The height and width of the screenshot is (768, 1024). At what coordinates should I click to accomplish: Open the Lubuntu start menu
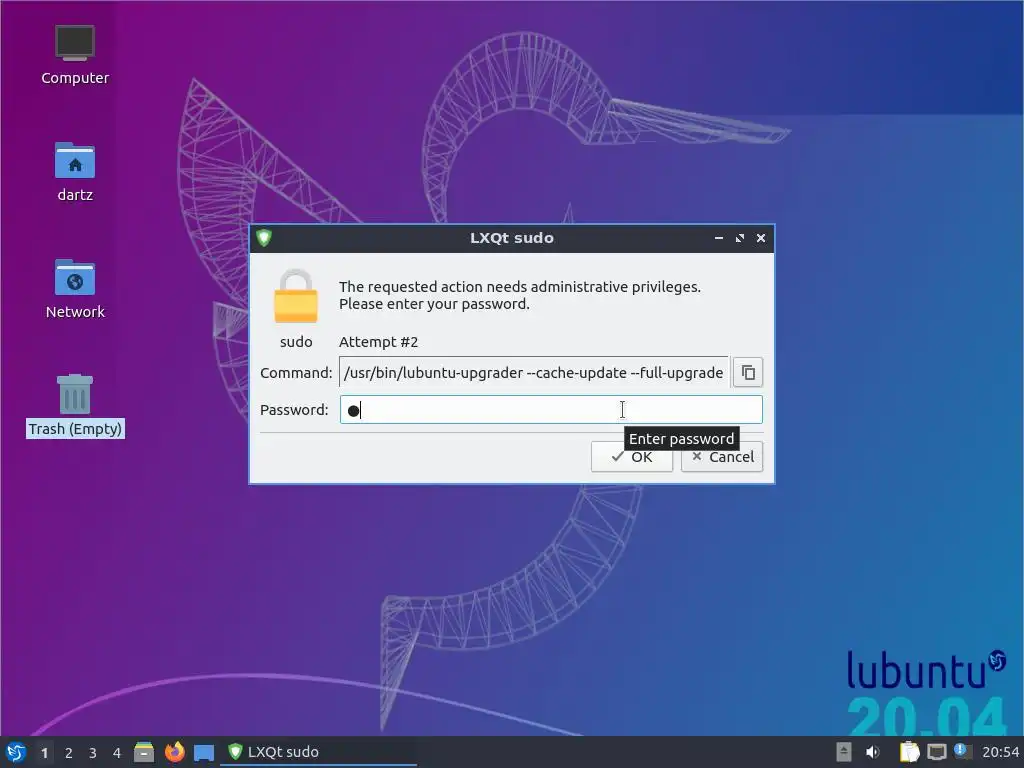click(16, 752)
